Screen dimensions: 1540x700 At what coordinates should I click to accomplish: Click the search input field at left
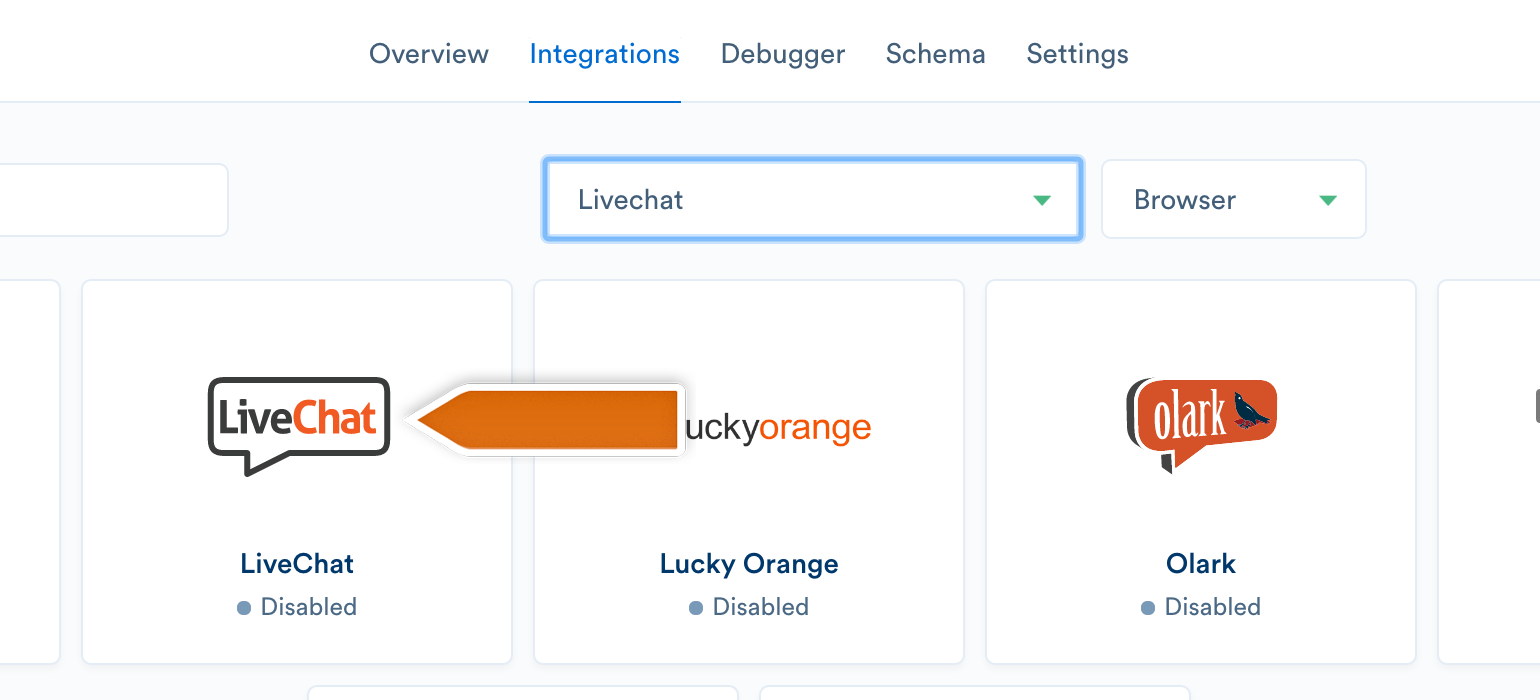coord(112,200)
